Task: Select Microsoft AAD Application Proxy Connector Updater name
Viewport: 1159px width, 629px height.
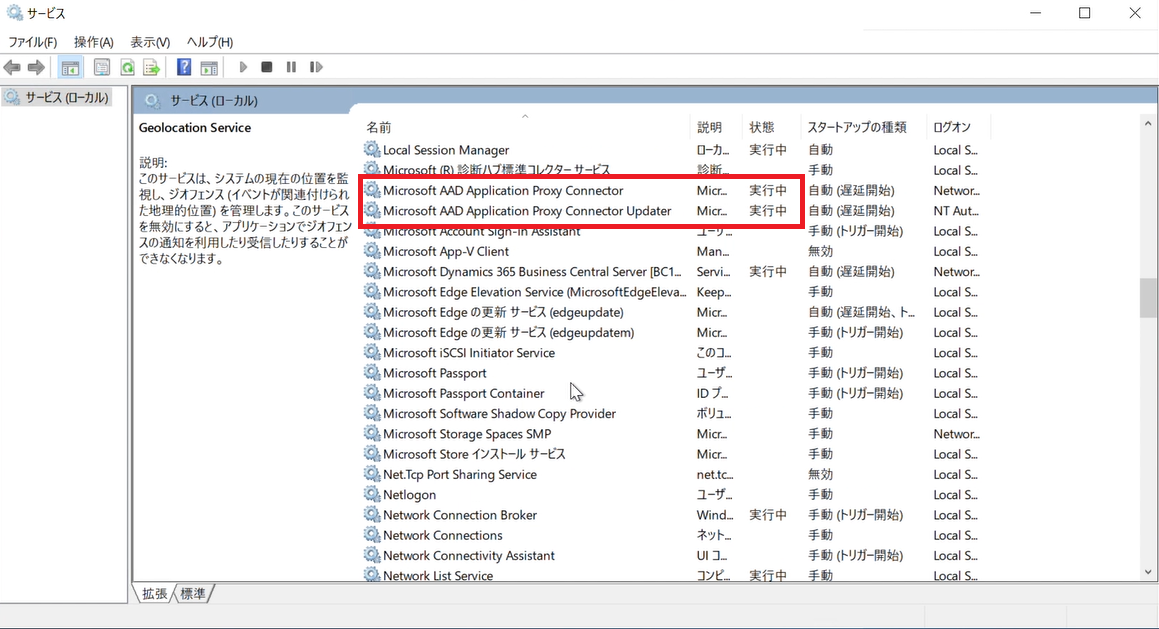Action: click(527, 211)
